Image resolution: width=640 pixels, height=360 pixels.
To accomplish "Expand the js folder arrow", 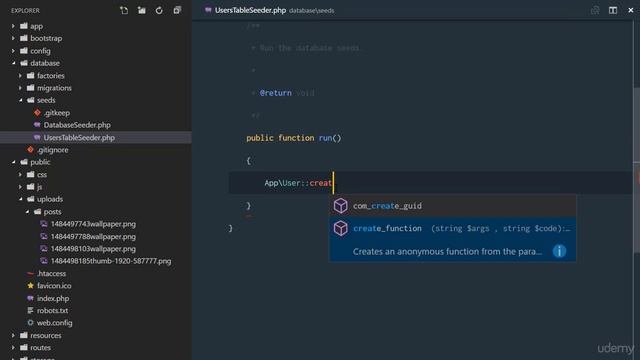I will [x=20, y=187].
